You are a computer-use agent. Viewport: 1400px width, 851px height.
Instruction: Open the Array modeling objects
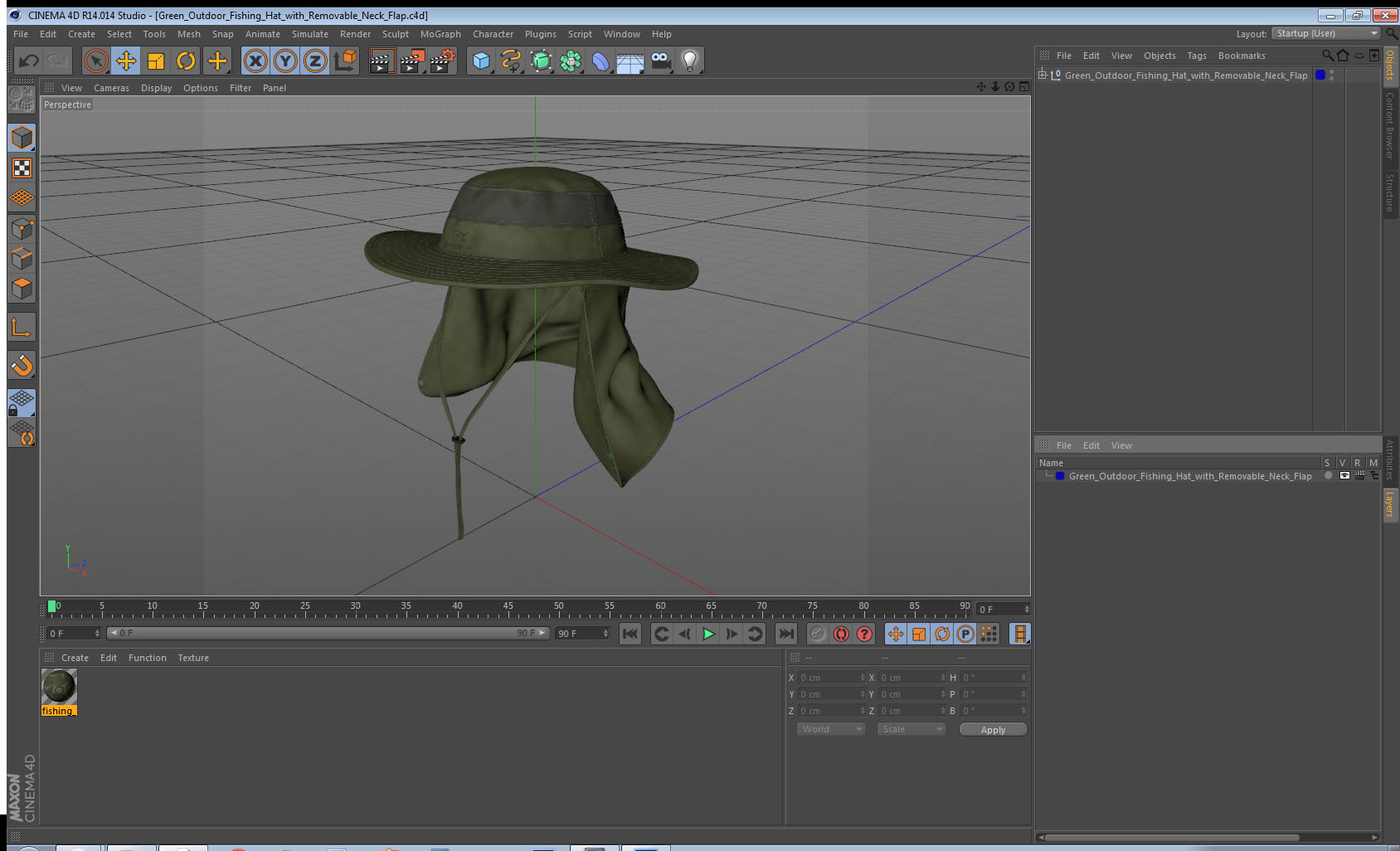pos(571,61)
